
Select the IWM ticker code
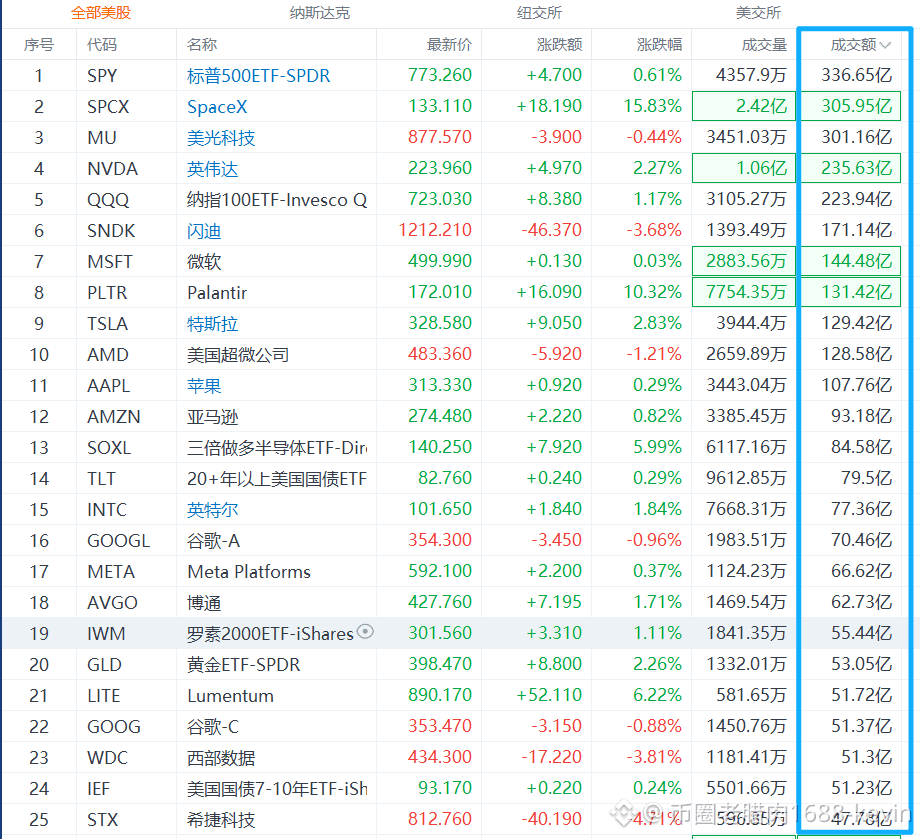[106, 634]
